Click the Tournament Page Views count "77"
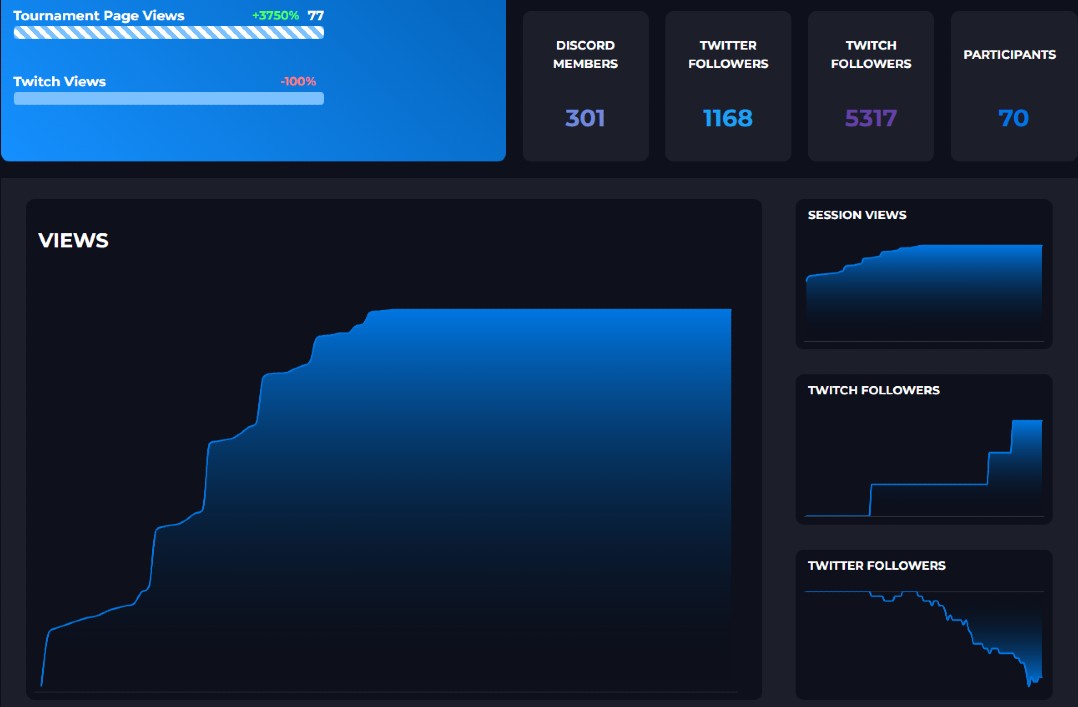1078x707 pixels. click(316, 15)
